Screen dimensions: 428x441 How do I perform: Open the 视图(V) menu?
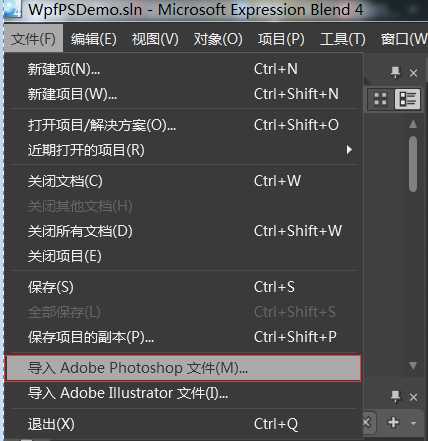click(x=155, y=39)
